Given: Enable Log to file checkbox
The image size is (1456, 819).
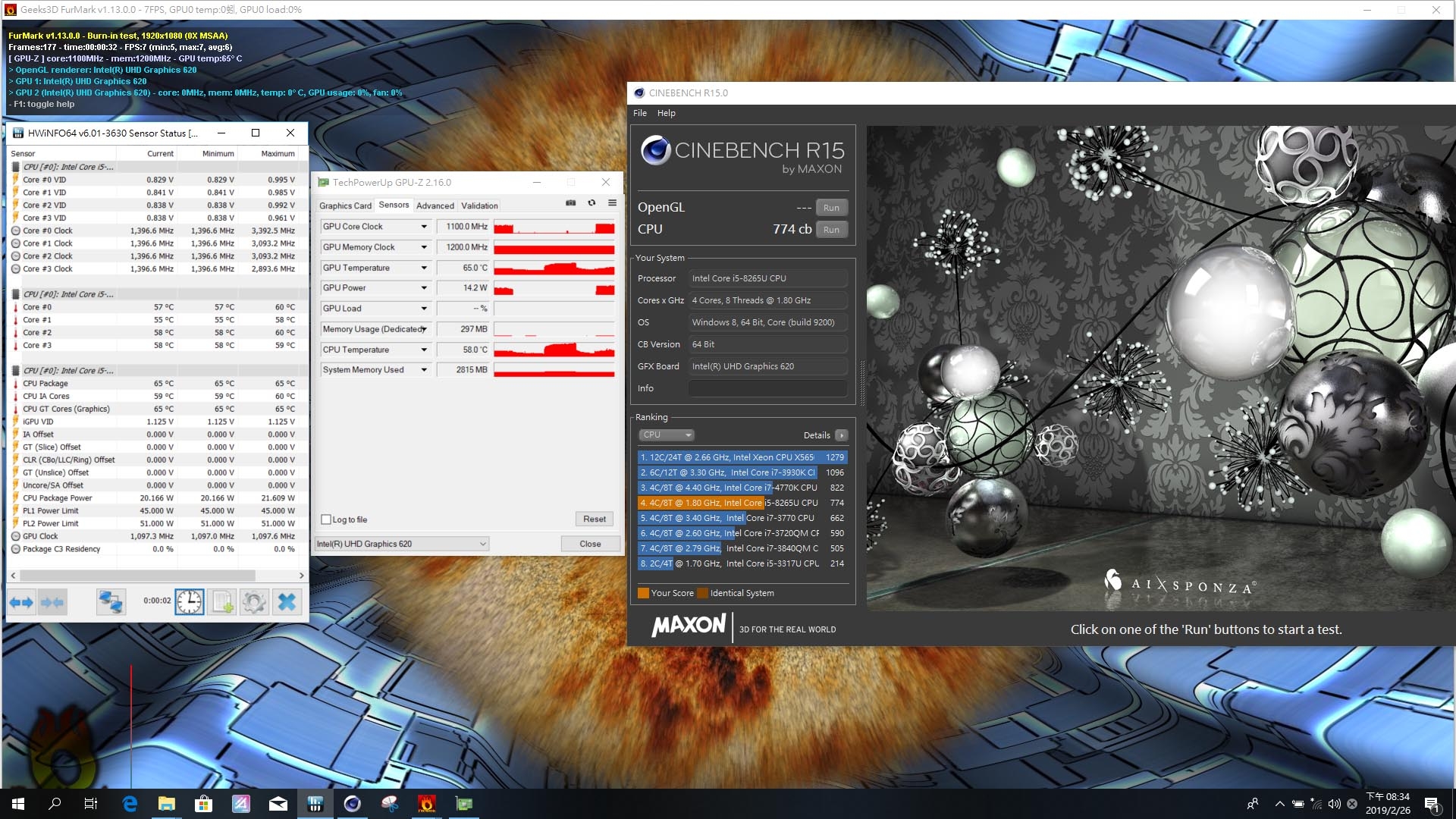Looking at the screenshot, I should point(326,519).
